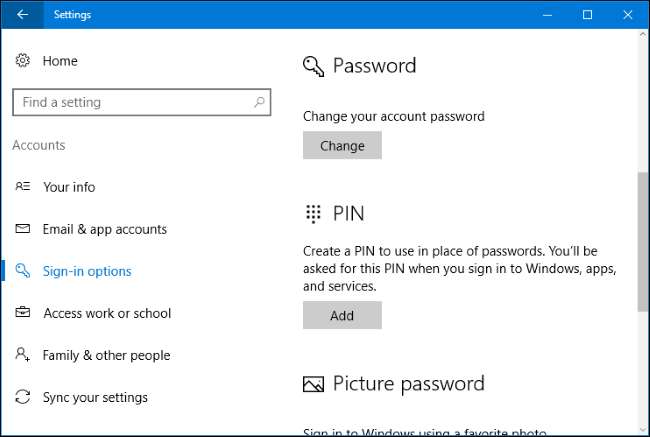Click the vertical scrollbar thumb
The image size is (650, 437).
pos(642,240)
